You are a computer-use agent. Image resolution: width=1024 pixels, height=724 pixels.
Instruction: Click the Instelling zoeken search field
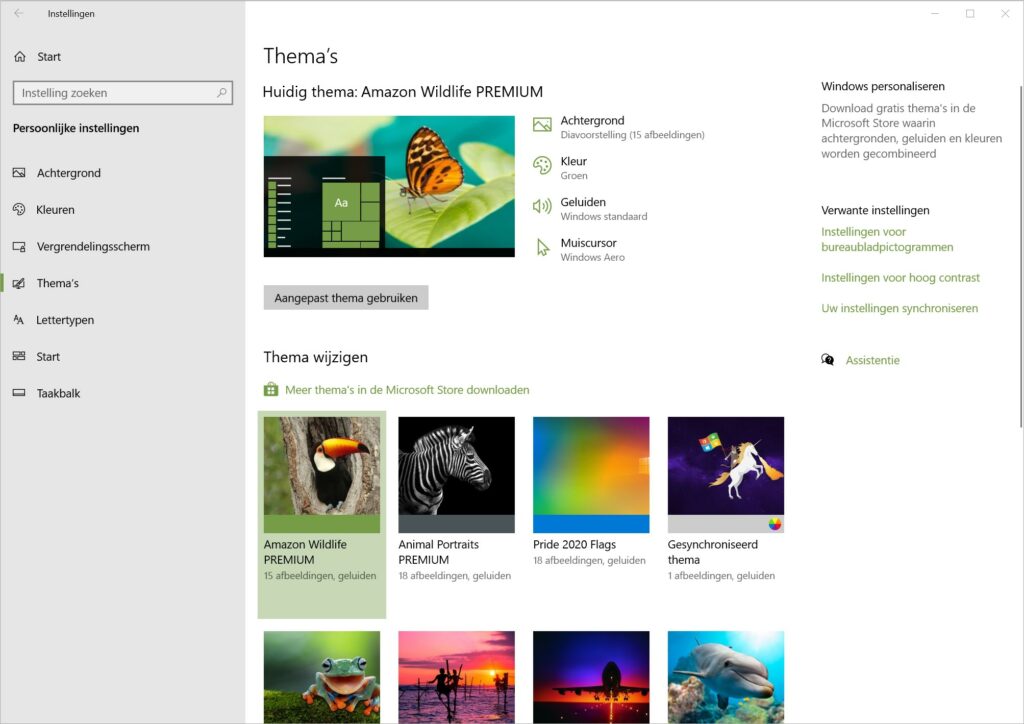(x=123, y=93)
